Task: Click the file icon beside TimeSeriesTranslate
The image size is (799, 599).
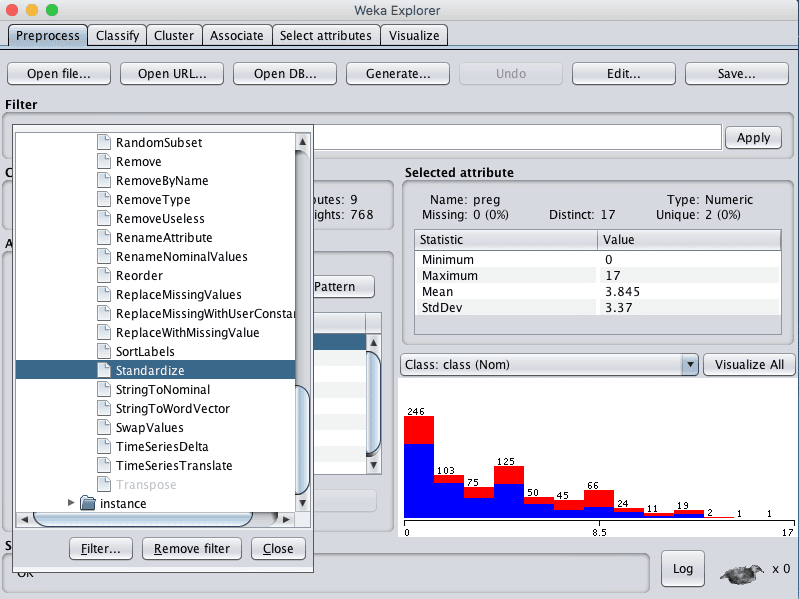Action: [104, 466]
